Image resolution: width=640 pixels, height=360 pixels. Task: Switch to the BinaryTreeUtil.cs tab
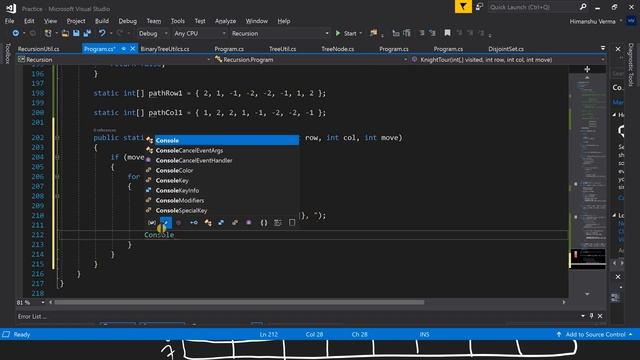165,49
